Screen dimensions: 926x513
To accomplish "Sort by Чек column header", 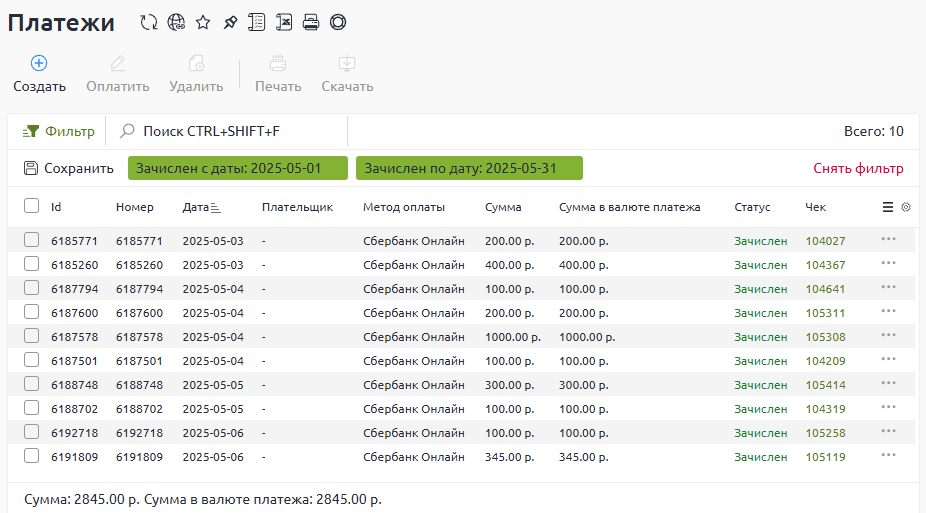I will 816,207.
